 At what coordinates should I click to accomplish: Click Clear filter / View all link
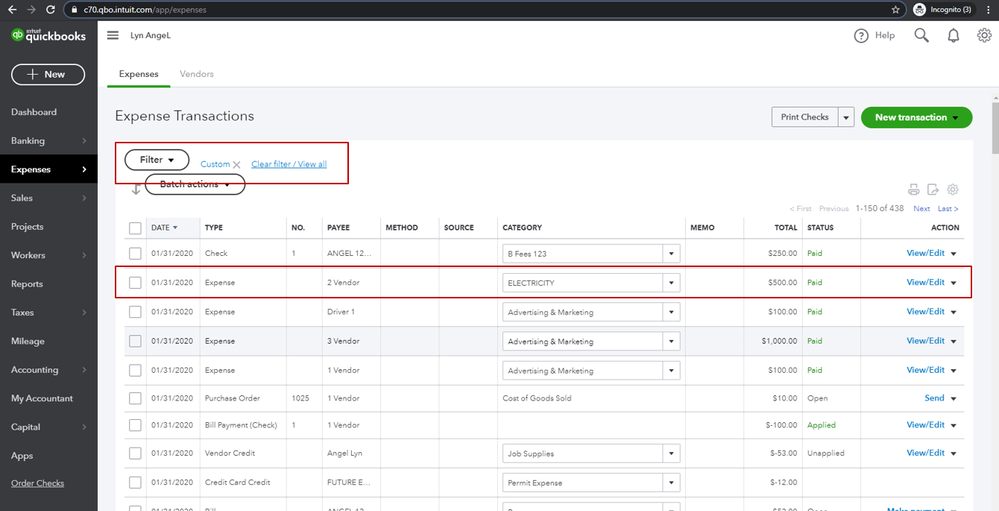(x=289, y=164)
